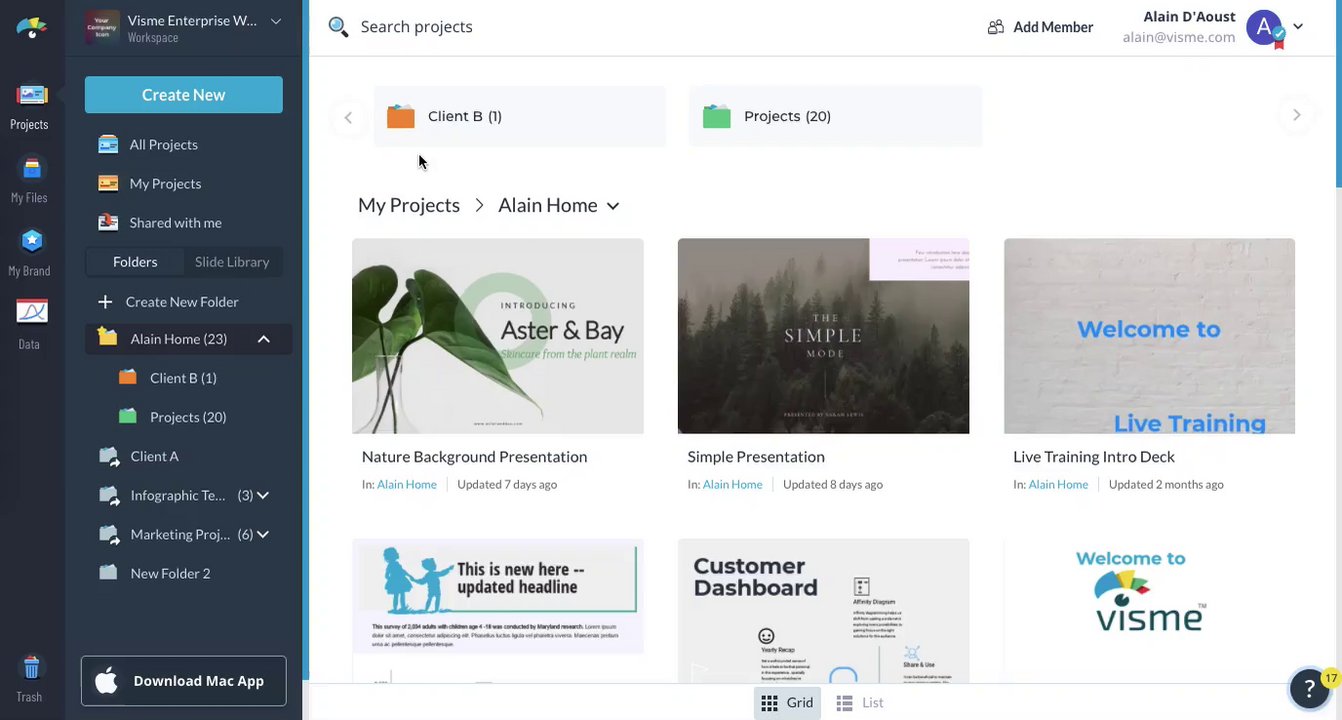Type in the Search projects field
This screenshot has width=1342, height=720.
coord(600,27)
